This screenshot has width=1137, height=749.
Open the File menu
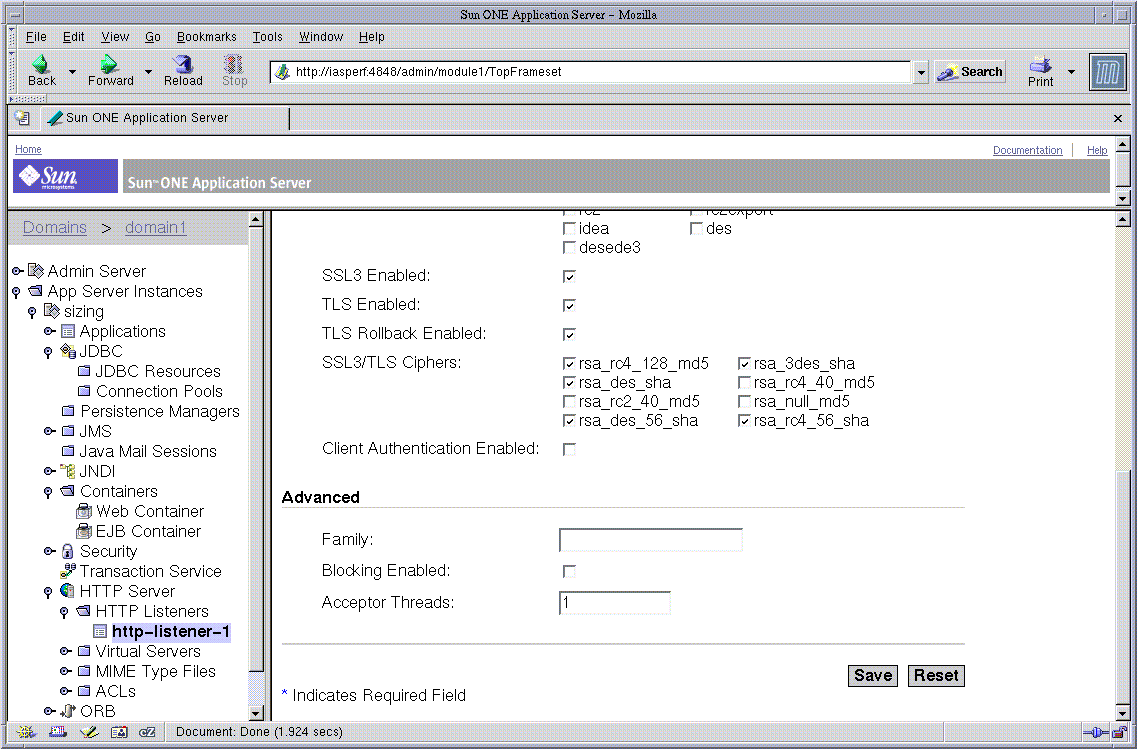(x=36, y=37)
